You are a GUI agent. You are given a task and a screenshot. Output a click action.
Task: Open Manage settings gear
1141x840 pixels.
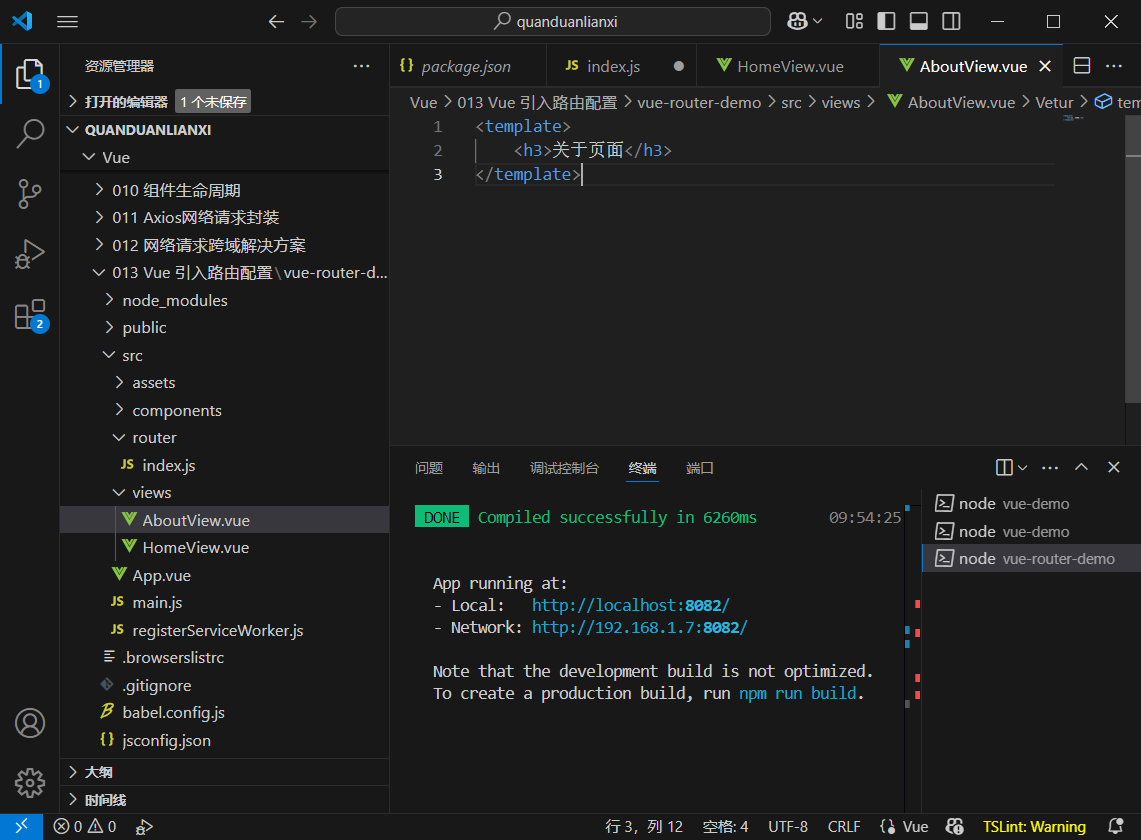coord(30,782)
